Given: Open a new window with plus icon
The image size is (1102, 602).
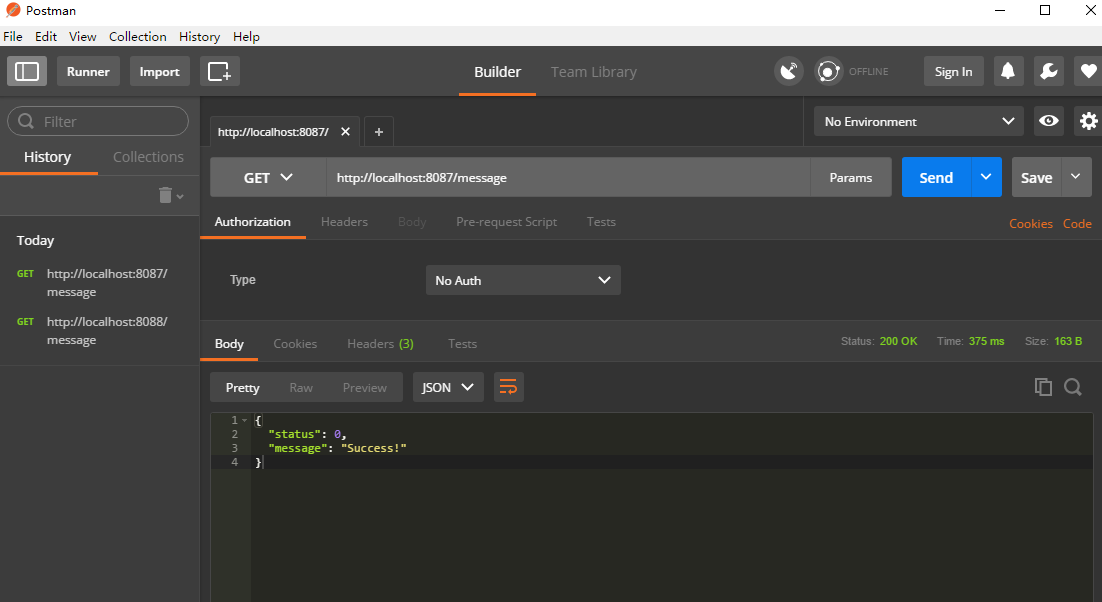Looking at the screenshot, I should [219, 71].
